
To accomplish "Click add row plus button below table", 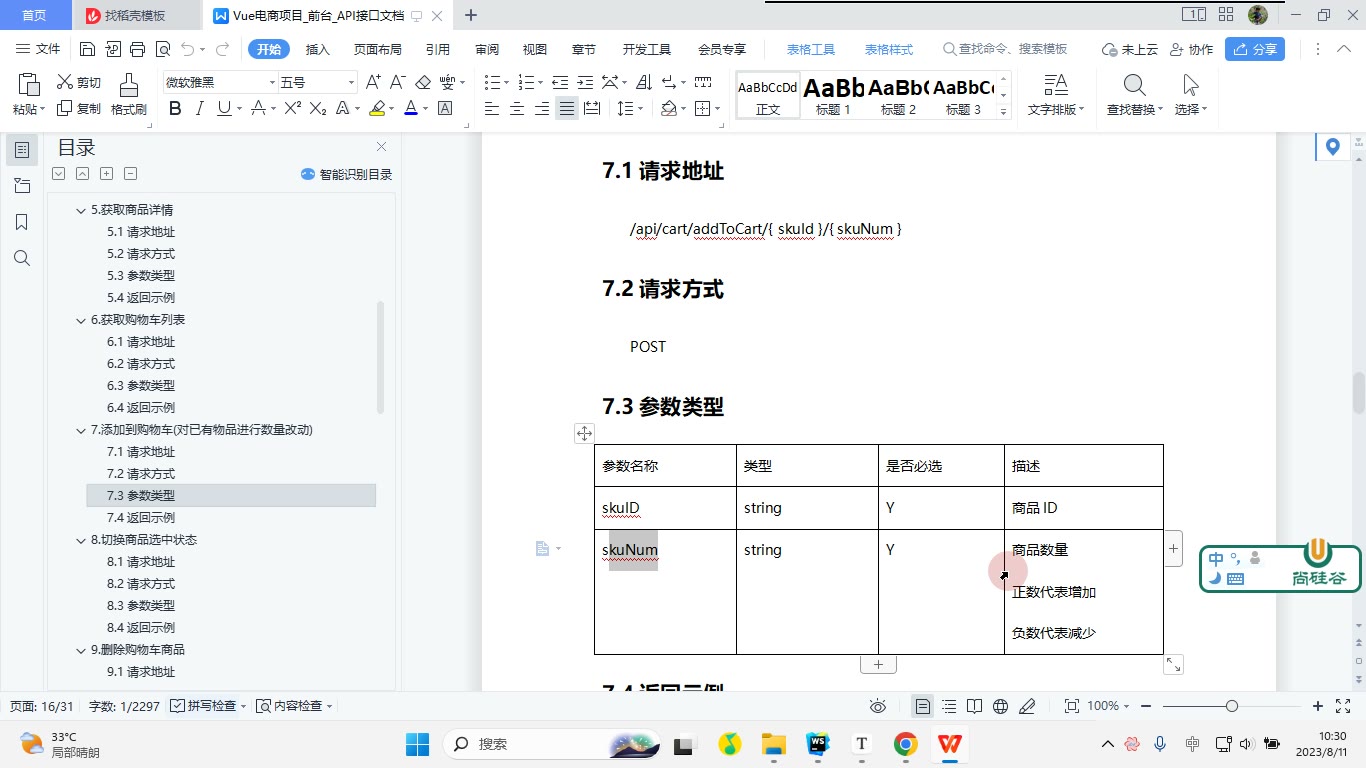I will click(x=878, y=664).
